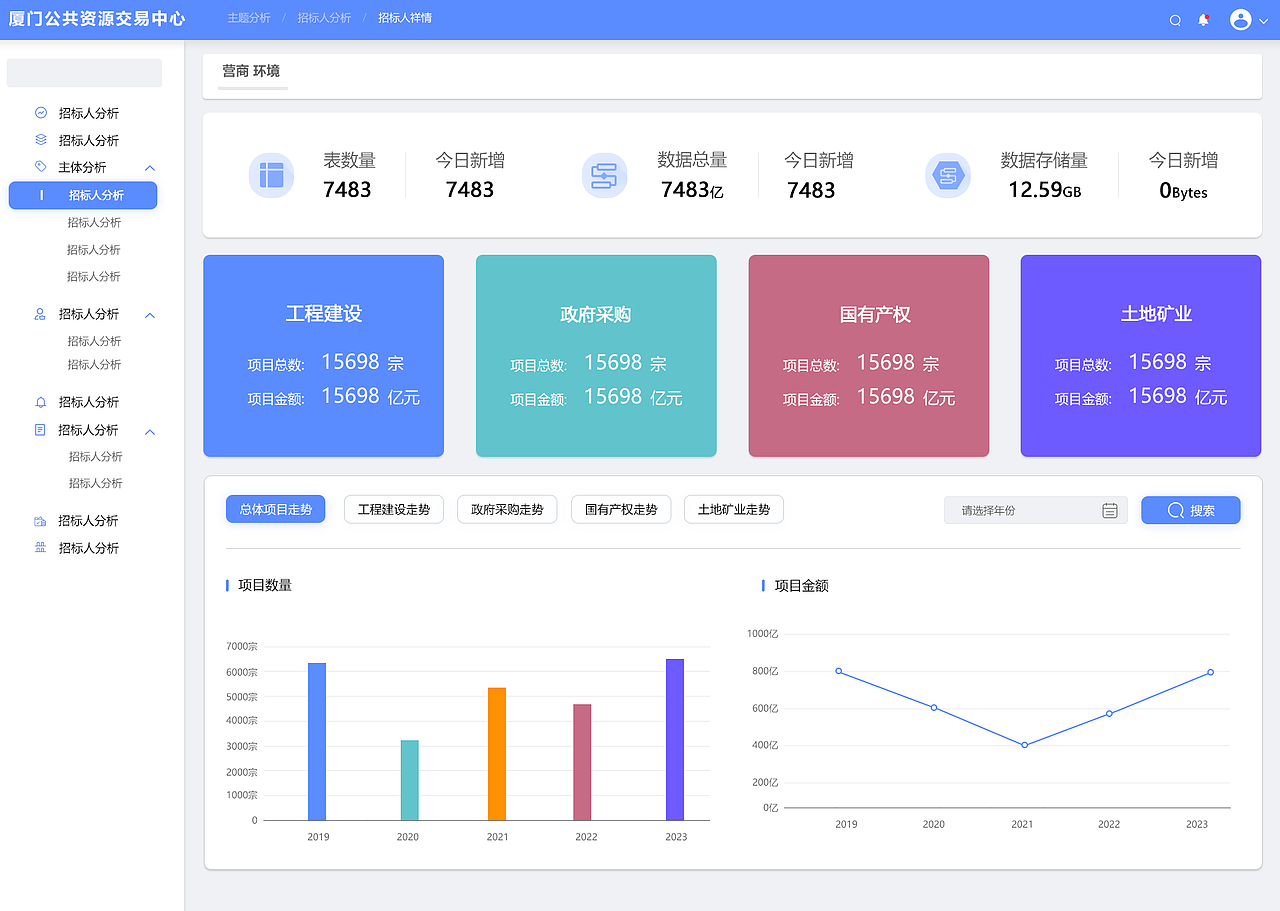This screenshot has width=1280, height=911.
Task: Click the 数据存储量 label
Action: click(x=1044, y=160)
